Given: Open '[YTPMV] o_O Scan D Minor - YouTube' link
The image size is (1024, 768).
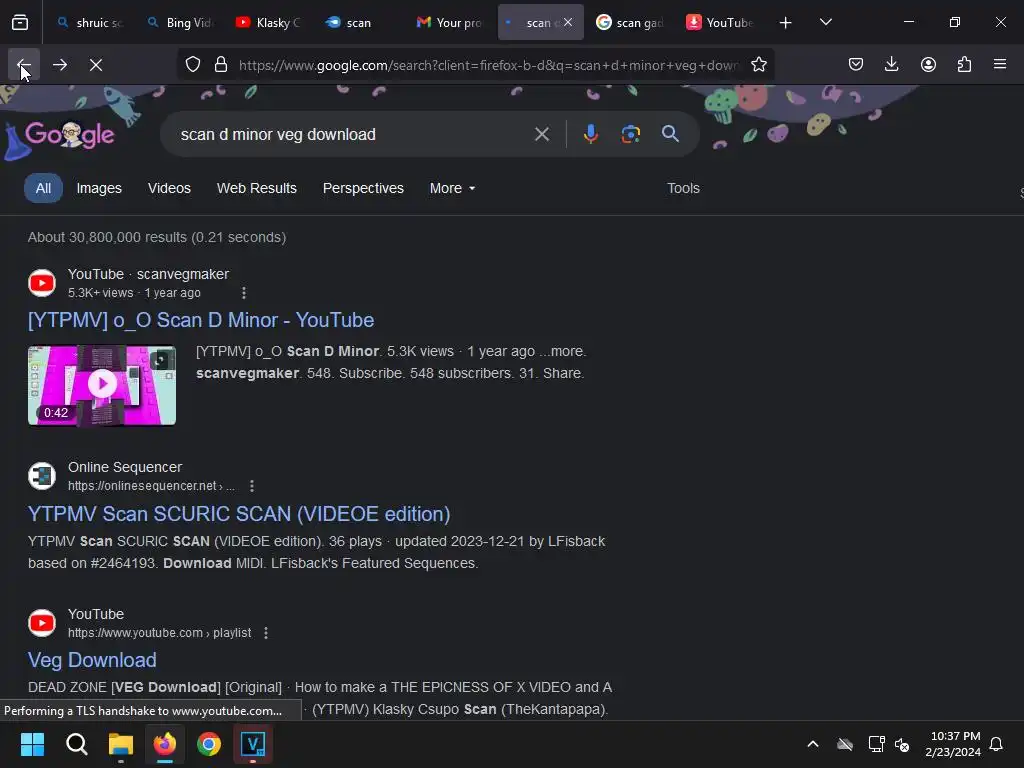Looking at the screenshot, I should click(200, 320).
